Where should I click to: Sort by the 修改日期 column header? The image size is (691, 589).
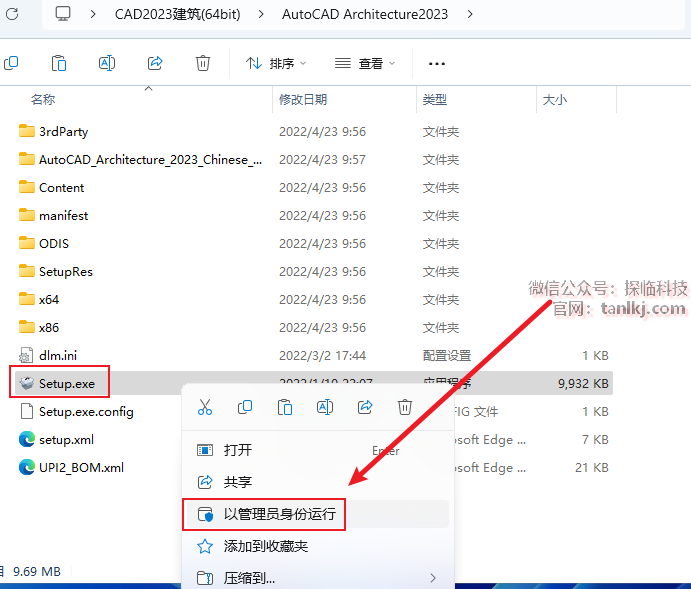click(303, 100)
